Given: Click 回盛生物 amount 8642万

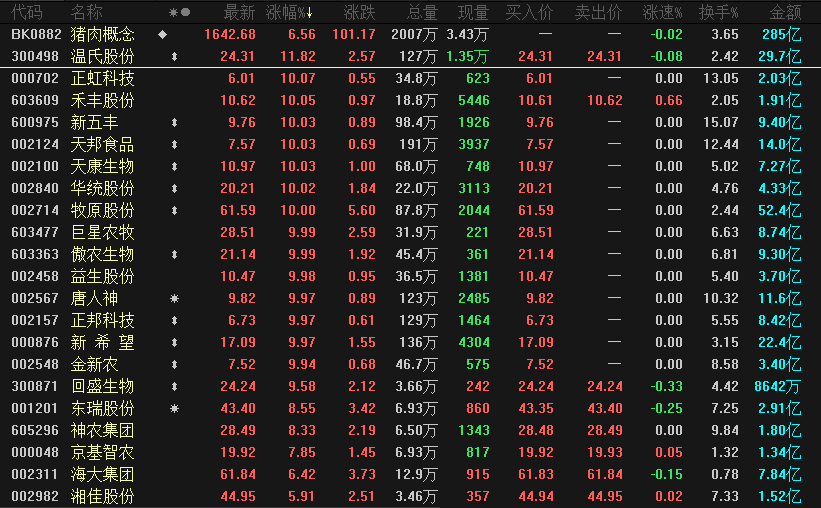Looking at the screenshot, I should click(x=778, y=386).
